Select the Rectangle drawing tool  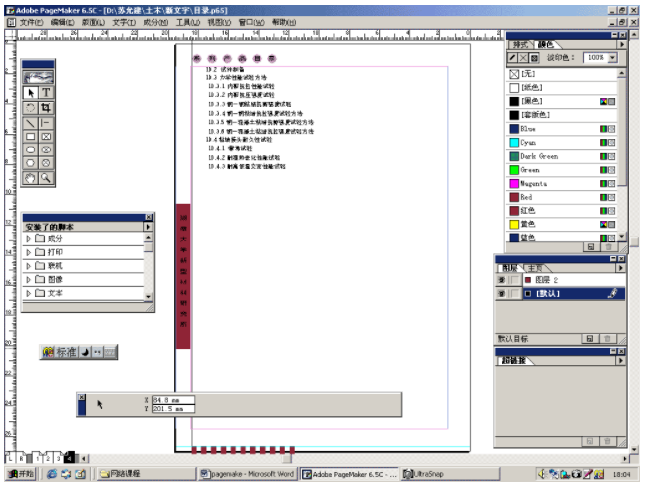(31, 136)
